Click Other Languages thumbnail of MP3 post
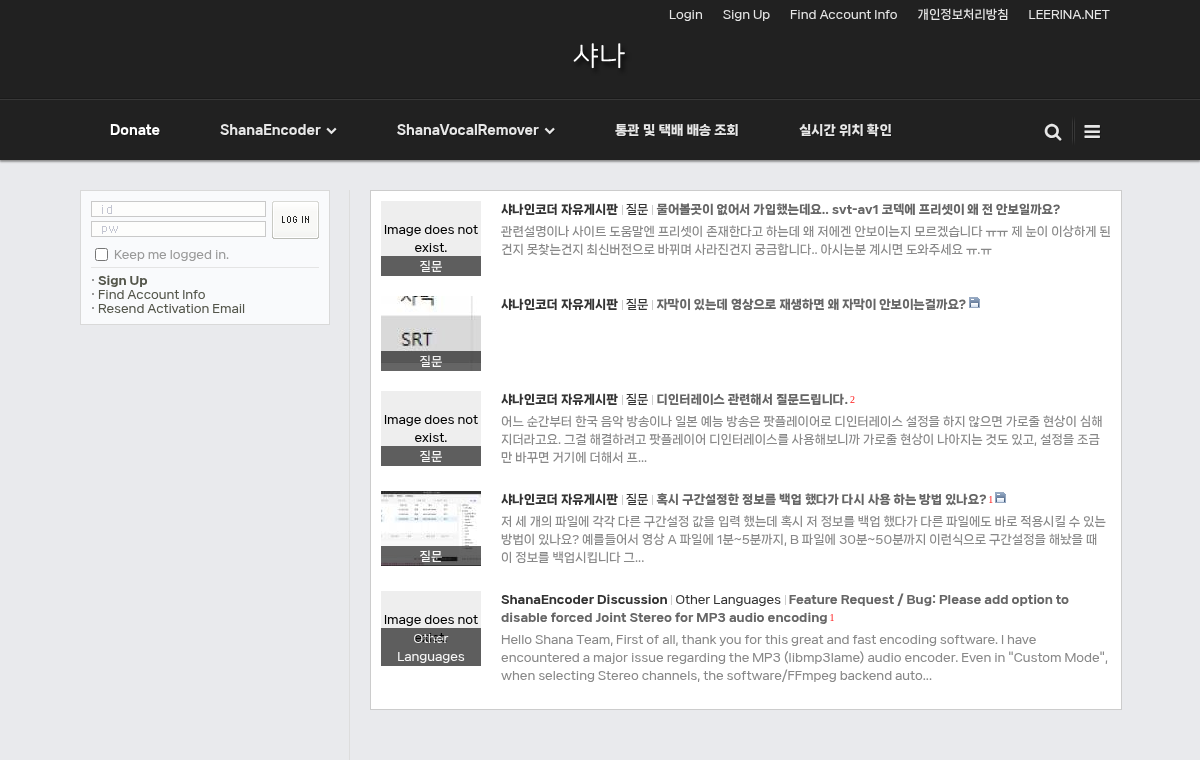The width and height of the screenshot is (1200, 760). coord(431,628)
